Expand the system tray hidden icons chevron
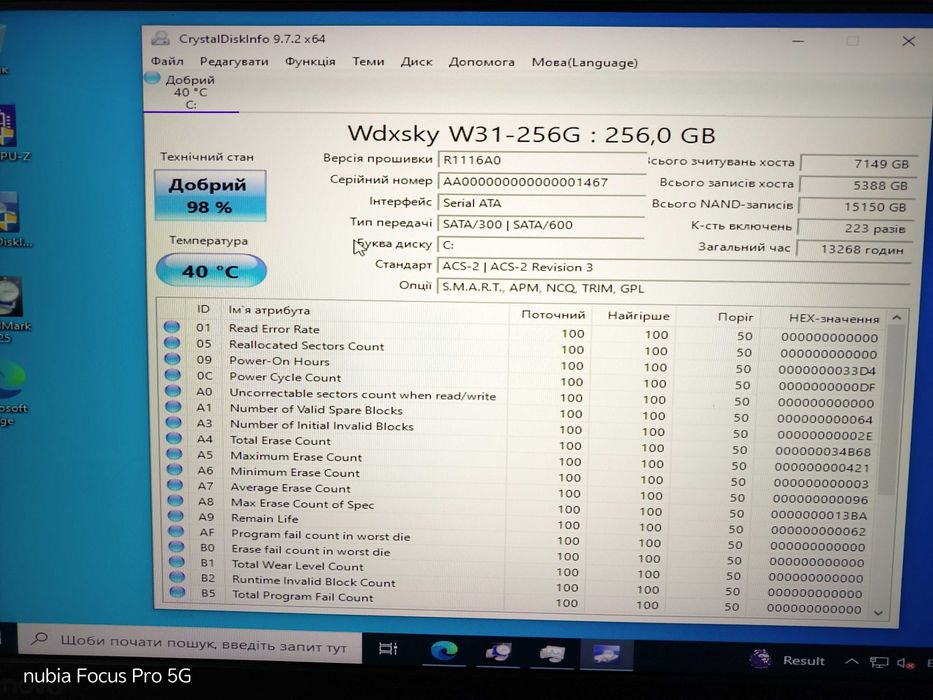The width and height of the screenshot is (933, 700). (x=851, y=661)
